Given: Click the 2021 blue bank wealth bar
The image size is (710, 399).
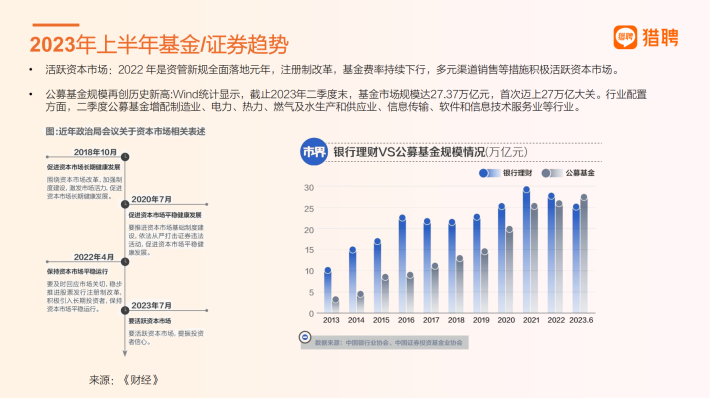Looking at the screenshot, I should [x=526, y=250].
